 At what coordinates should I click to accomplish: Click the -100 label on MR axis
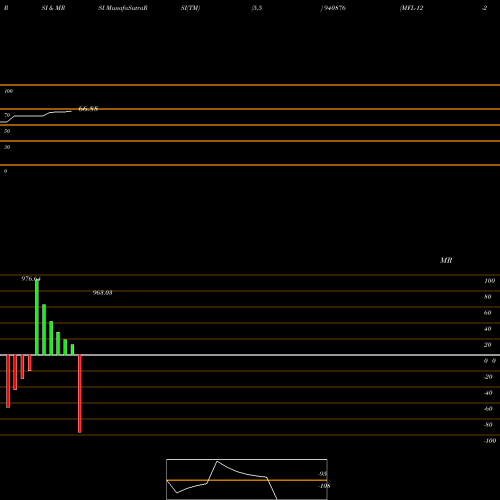[490, 441]
